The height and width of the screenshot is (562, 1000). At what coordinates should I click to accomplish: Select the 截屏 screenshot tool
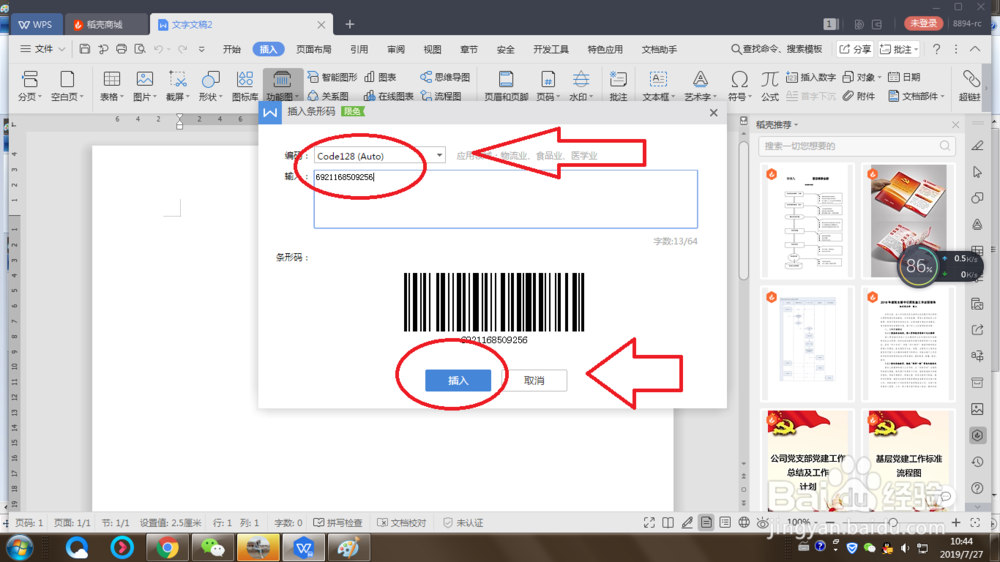coord(177,85)
